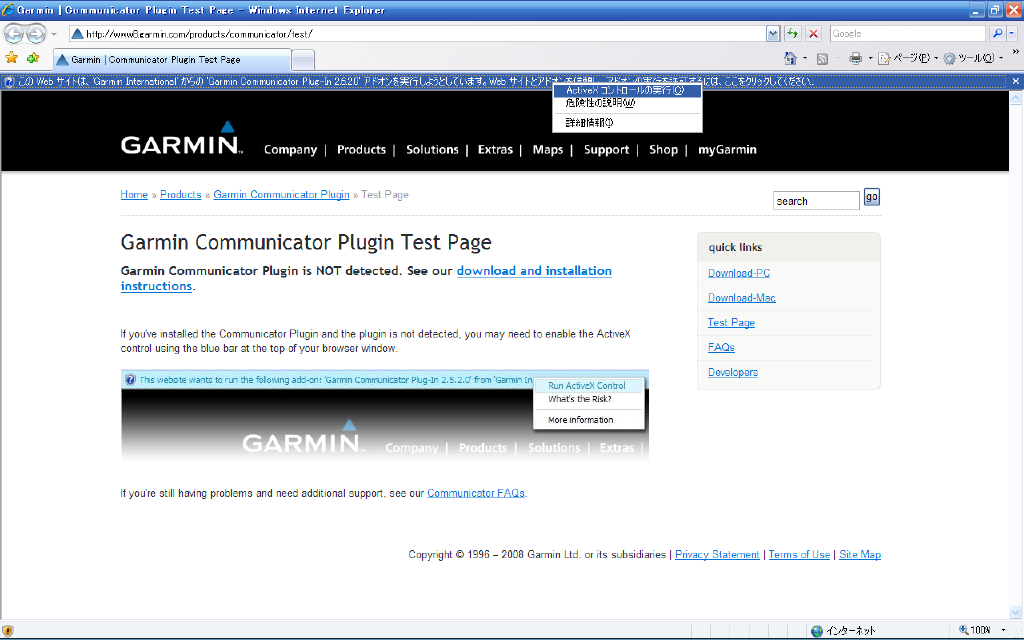Click the go search button
Image resolution: width=1024 pixels, height=640 pixels.
(871, 197)
